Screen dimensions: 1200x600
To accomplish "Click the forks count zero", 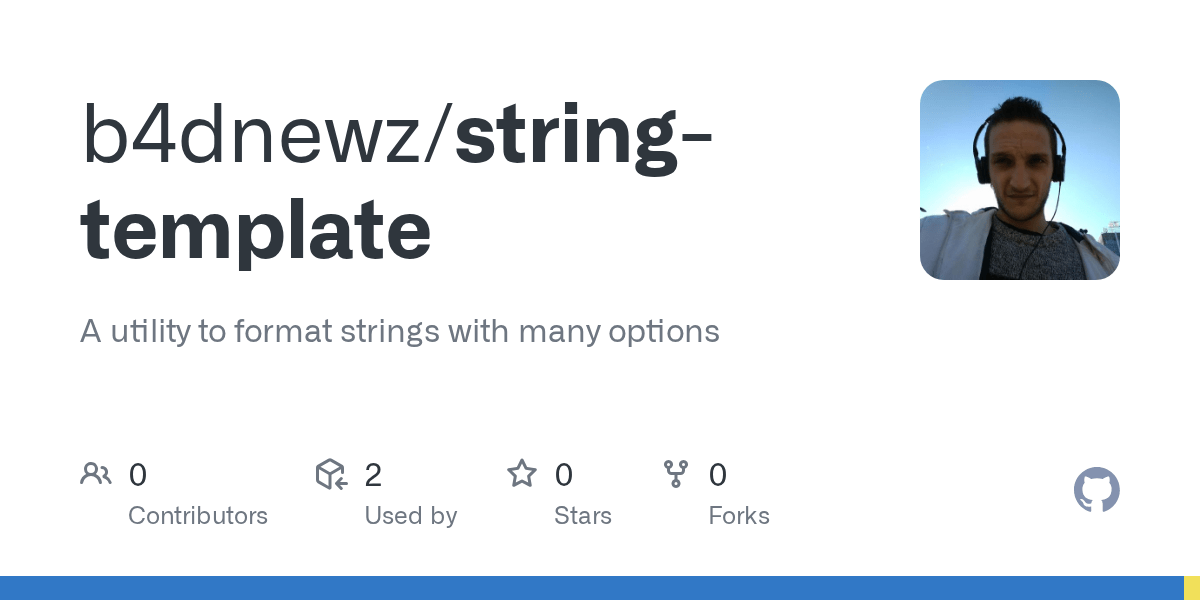I will click(x=717, y=474).
